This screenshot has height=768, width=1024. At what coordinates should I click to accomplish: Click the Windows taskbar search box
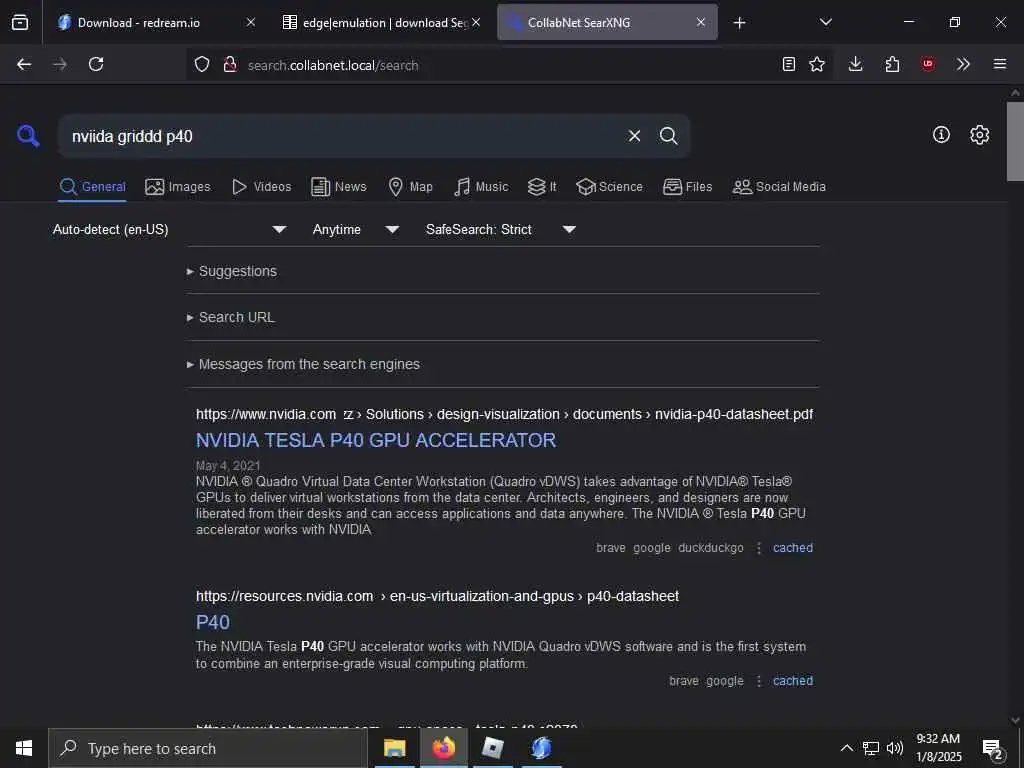(208, 748)
